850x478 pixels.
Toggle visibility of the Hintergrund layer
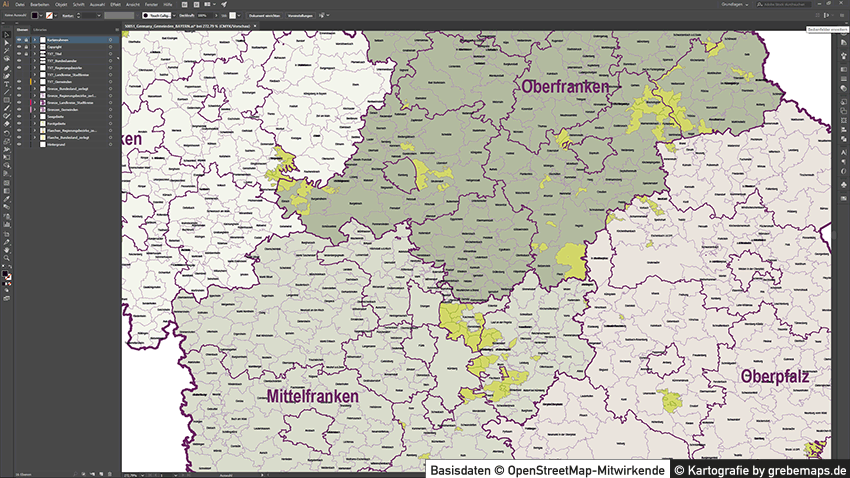click(x=20, y=144)
